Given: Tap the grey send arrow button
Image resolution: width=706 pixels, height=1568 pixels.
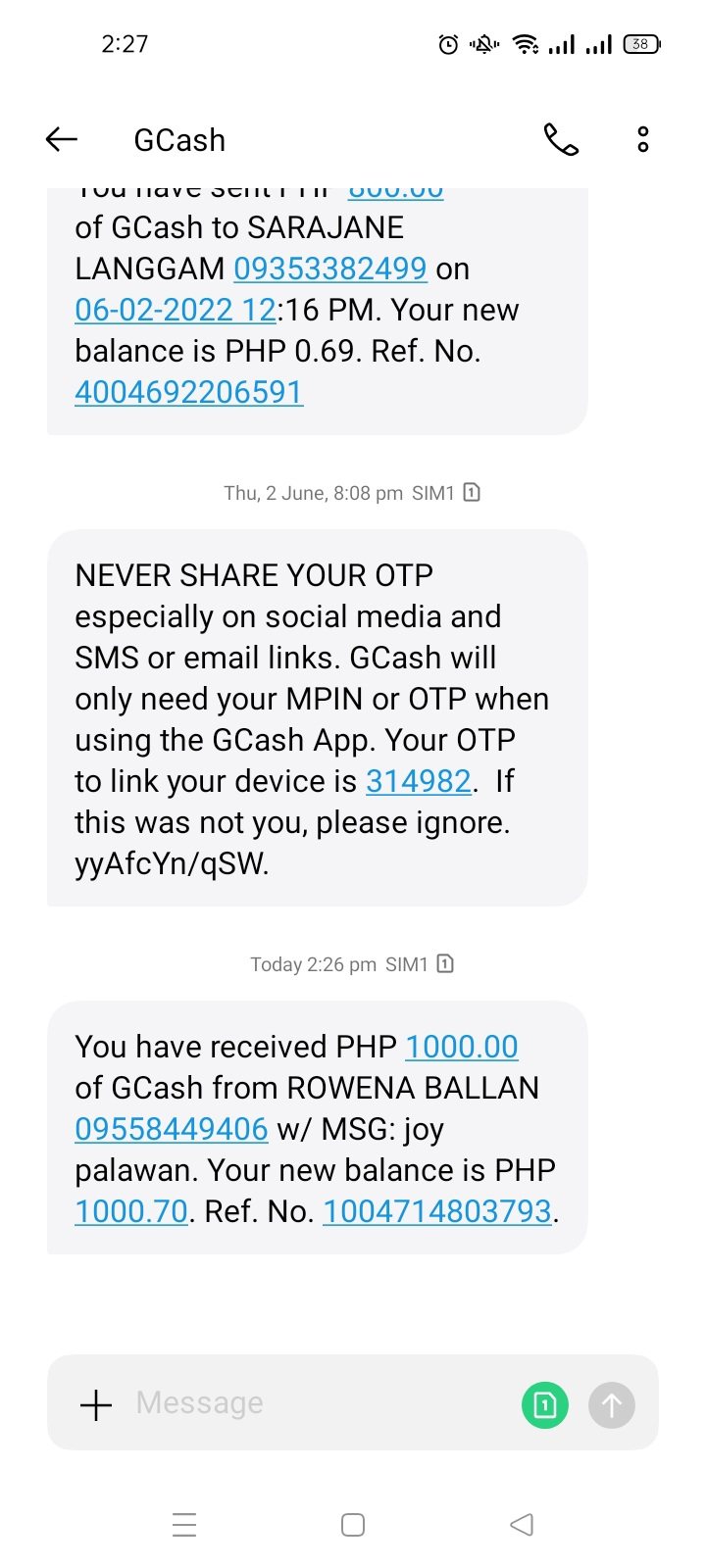Looking at the screenshot, I should (x=612, y=1405).
